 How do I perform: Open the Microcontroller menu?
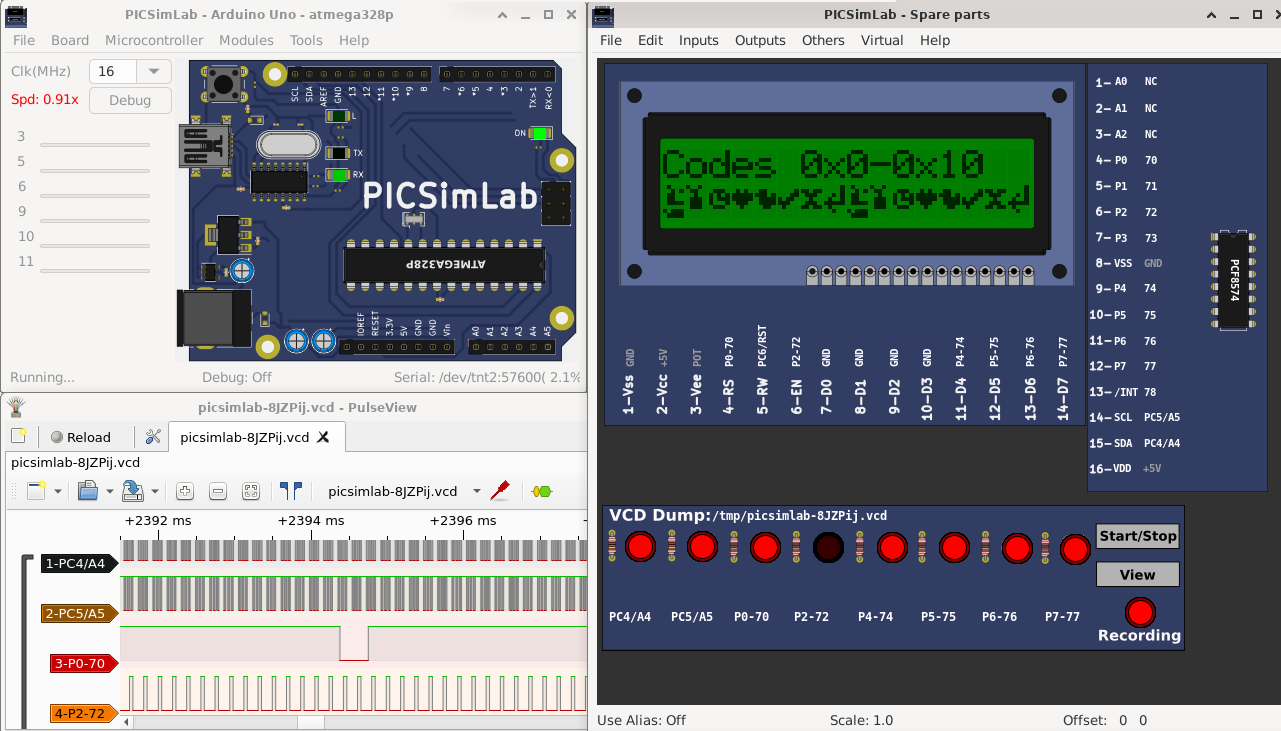point(154,40)
